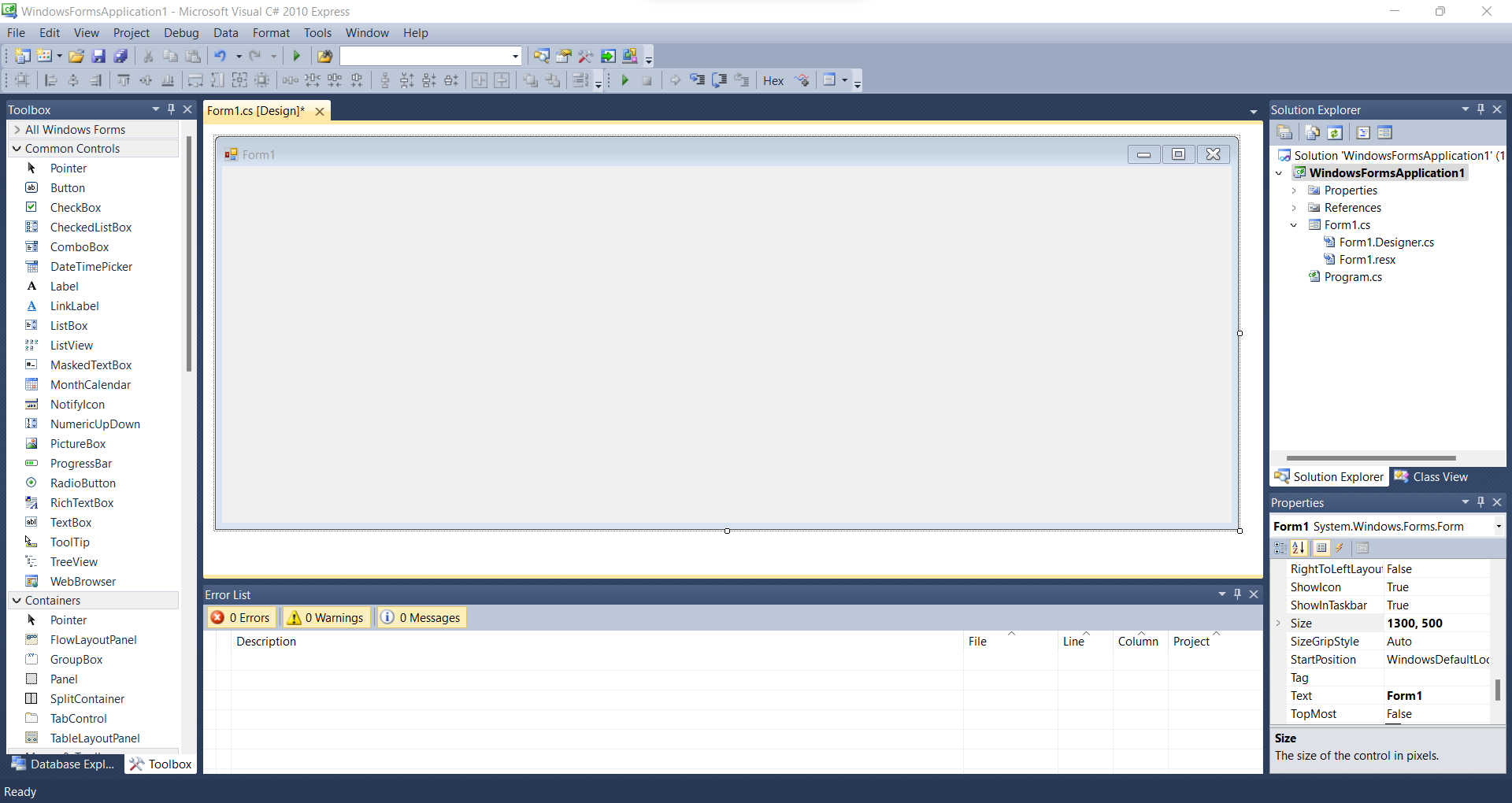Viewport: 1512px width, 803px height.
Task: Select the TabControl container in Toolbox
Action: point(79,719)
